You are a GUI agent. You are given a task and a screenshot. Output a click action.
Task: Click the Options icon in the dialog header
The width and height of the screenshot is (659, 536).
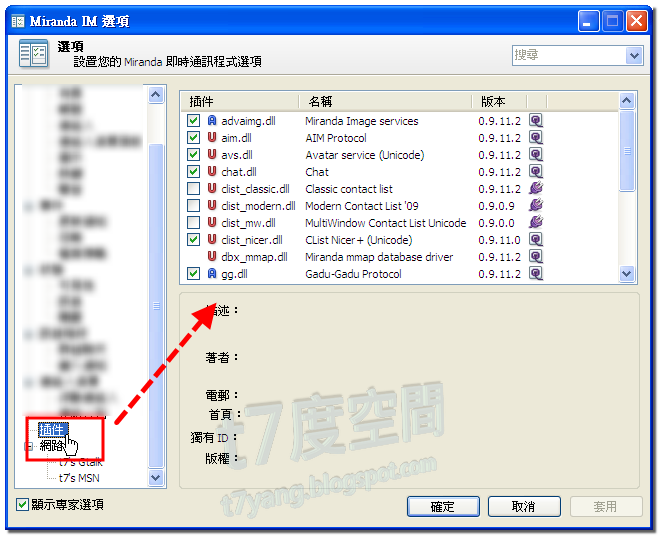click(33, 53)
